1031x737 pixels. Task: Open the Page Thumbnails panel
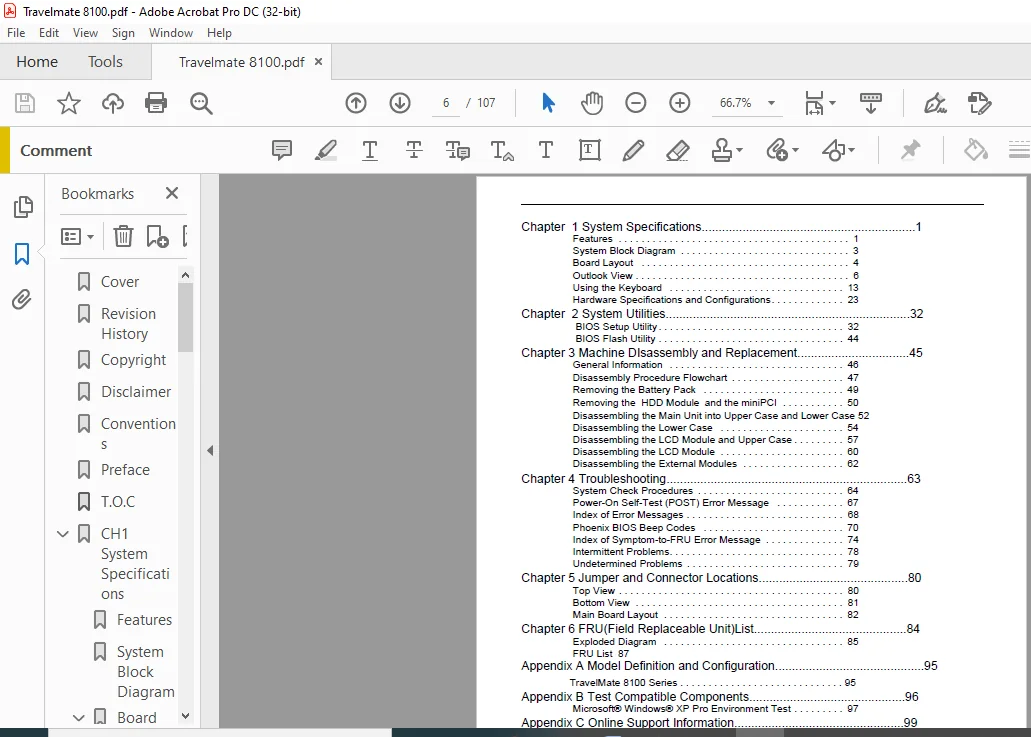[x=22, y=207]
